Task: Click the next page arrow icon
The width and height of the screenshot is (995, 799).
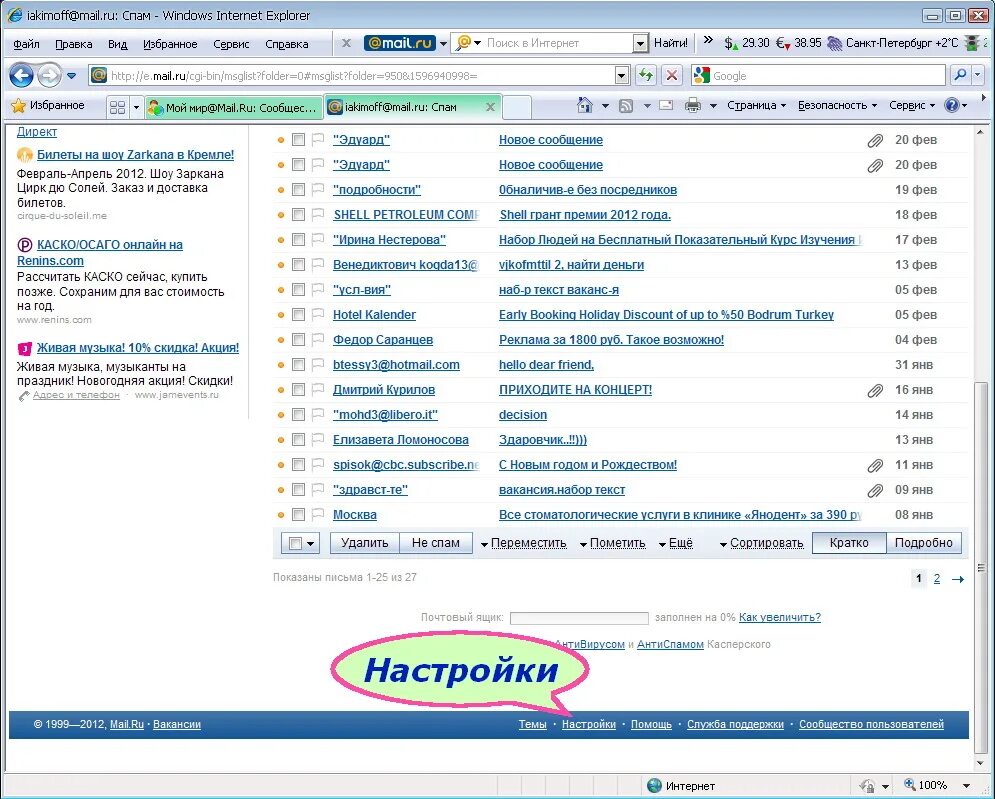Action: tap(958, 579)
